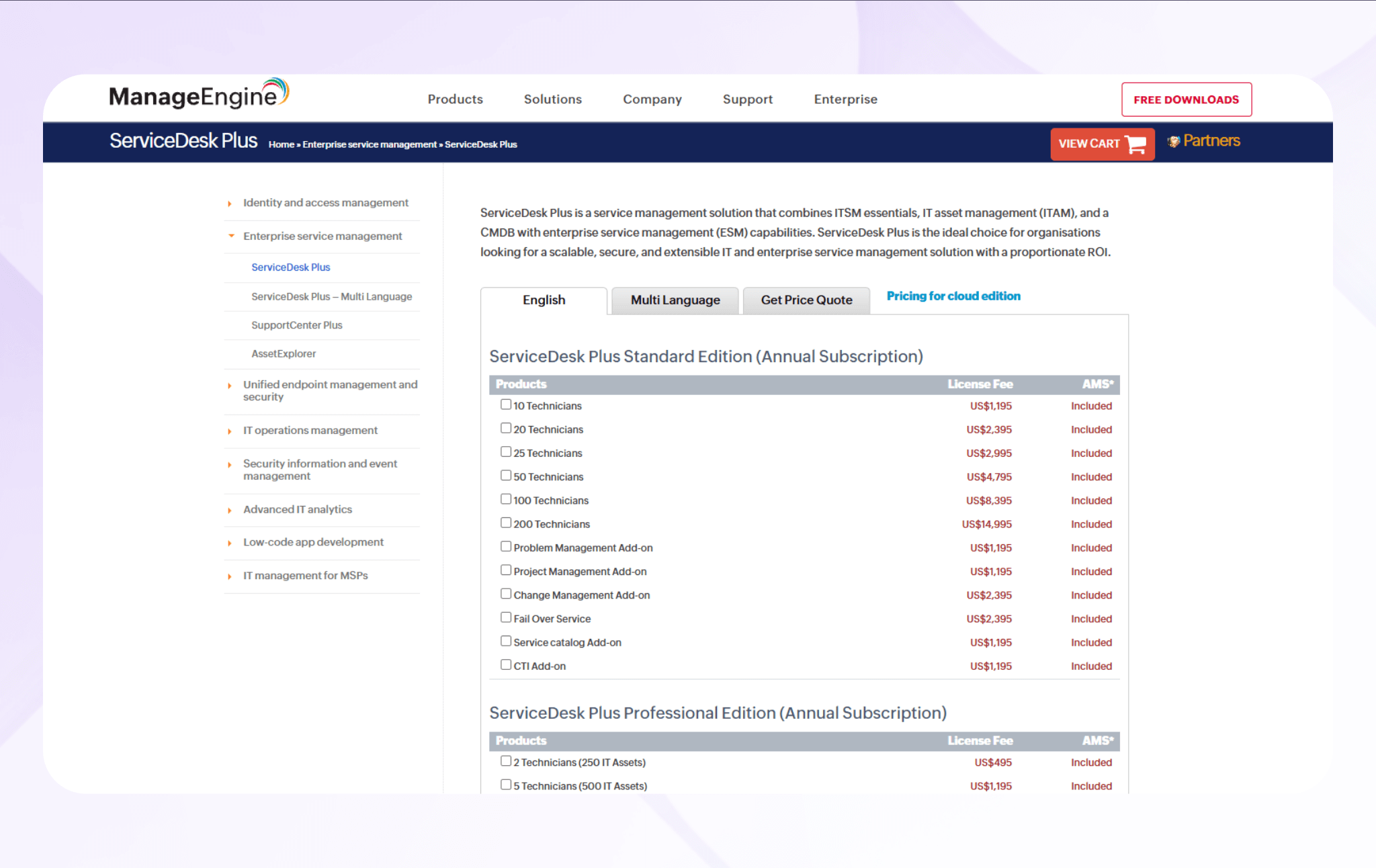Expand Advanced IT analytics arrow
The image size is (1376, 868).
point(230,511)
